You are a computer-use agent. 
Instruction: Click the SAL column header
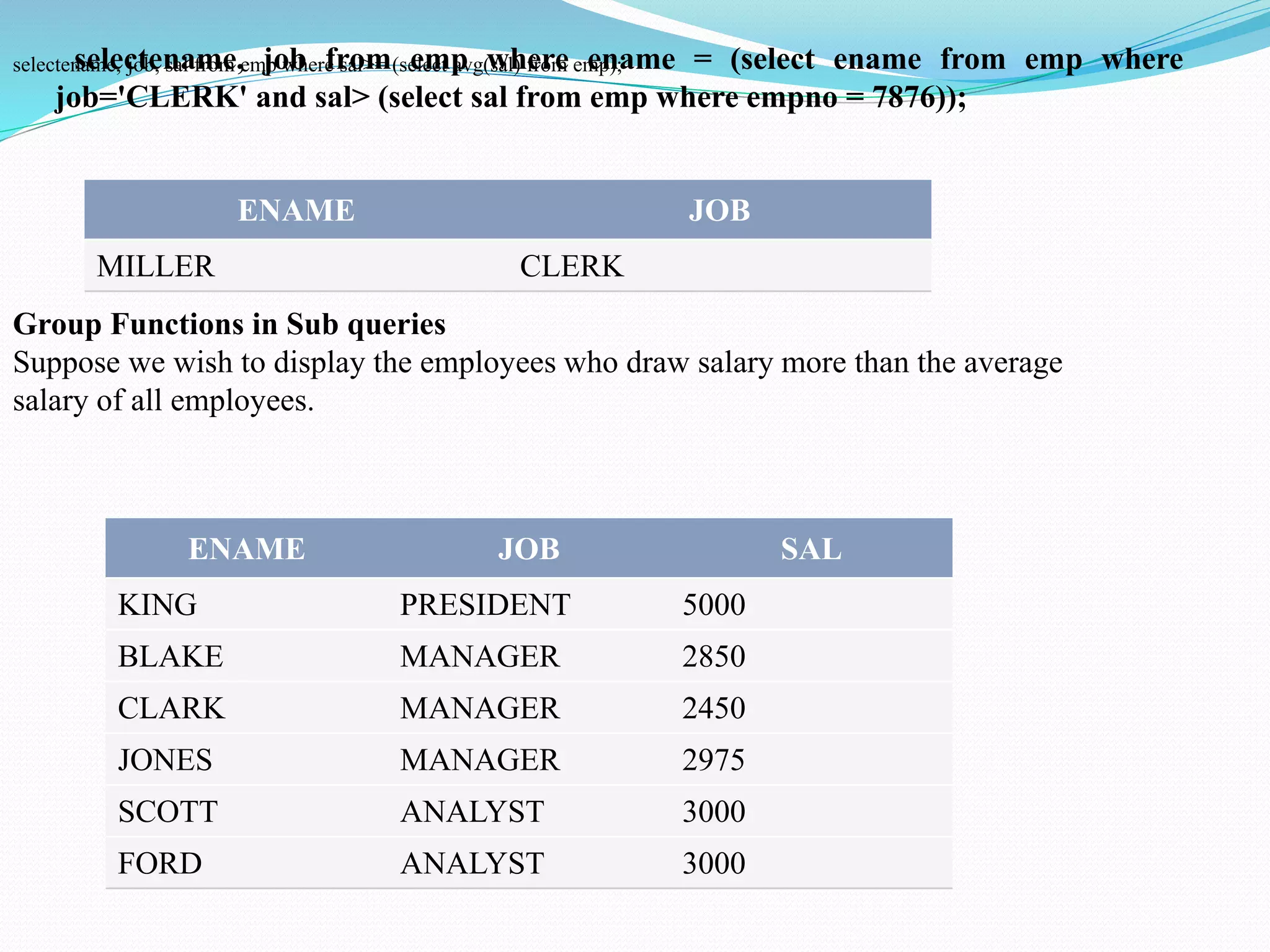click(x=810, y=549)
